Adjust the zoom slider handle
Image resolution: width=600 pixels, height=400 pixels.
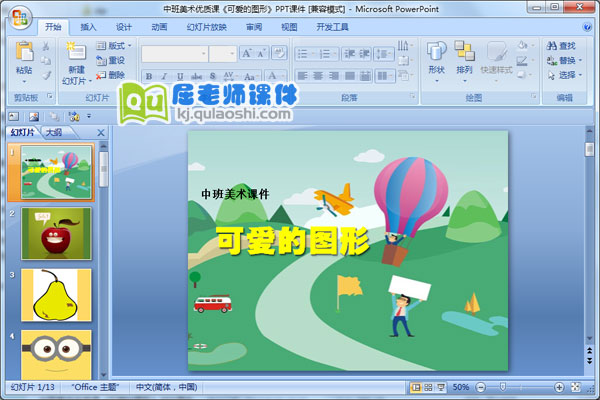point(503,387)
